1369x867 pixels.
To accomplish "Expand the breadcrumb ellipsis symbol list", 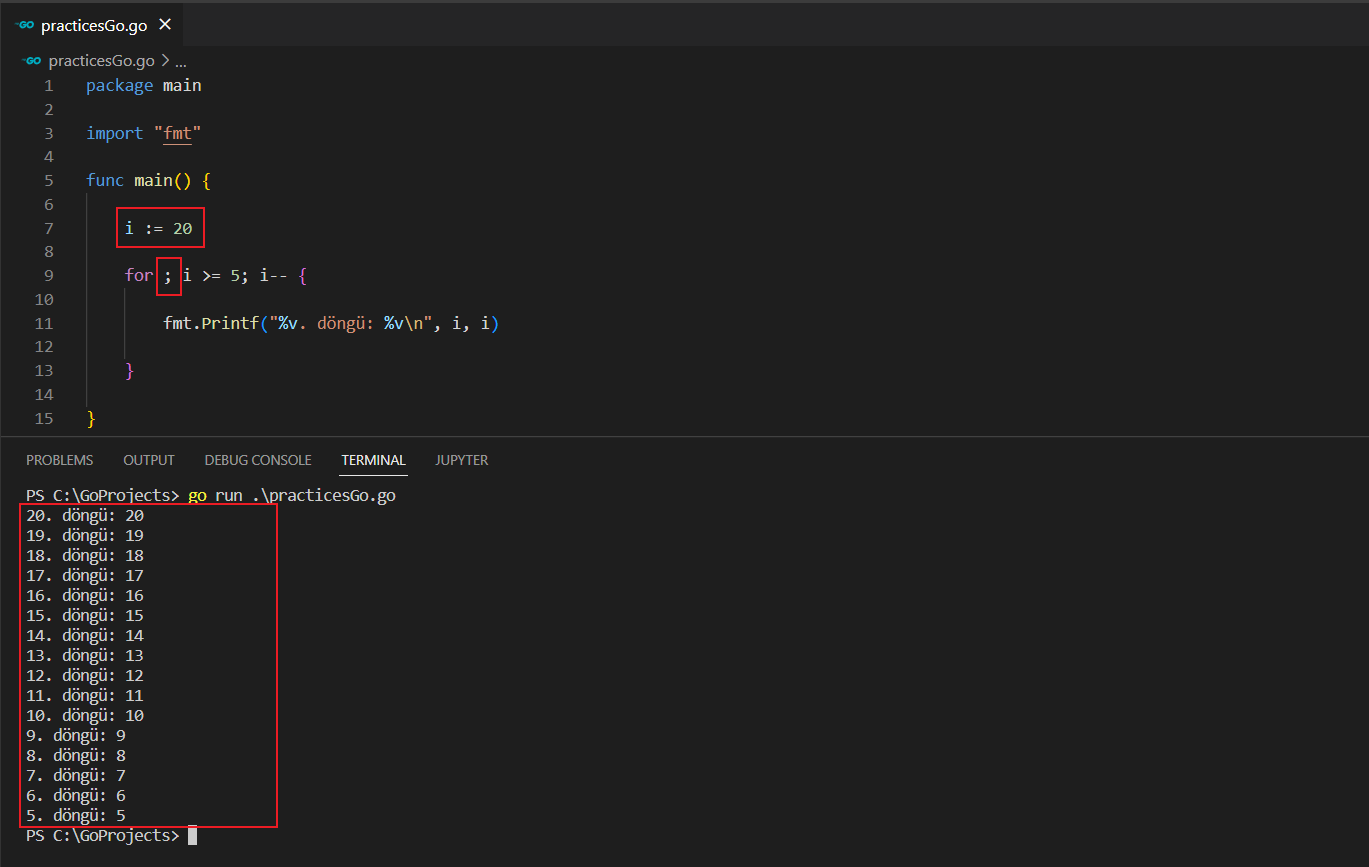I will tap(180, 60).
